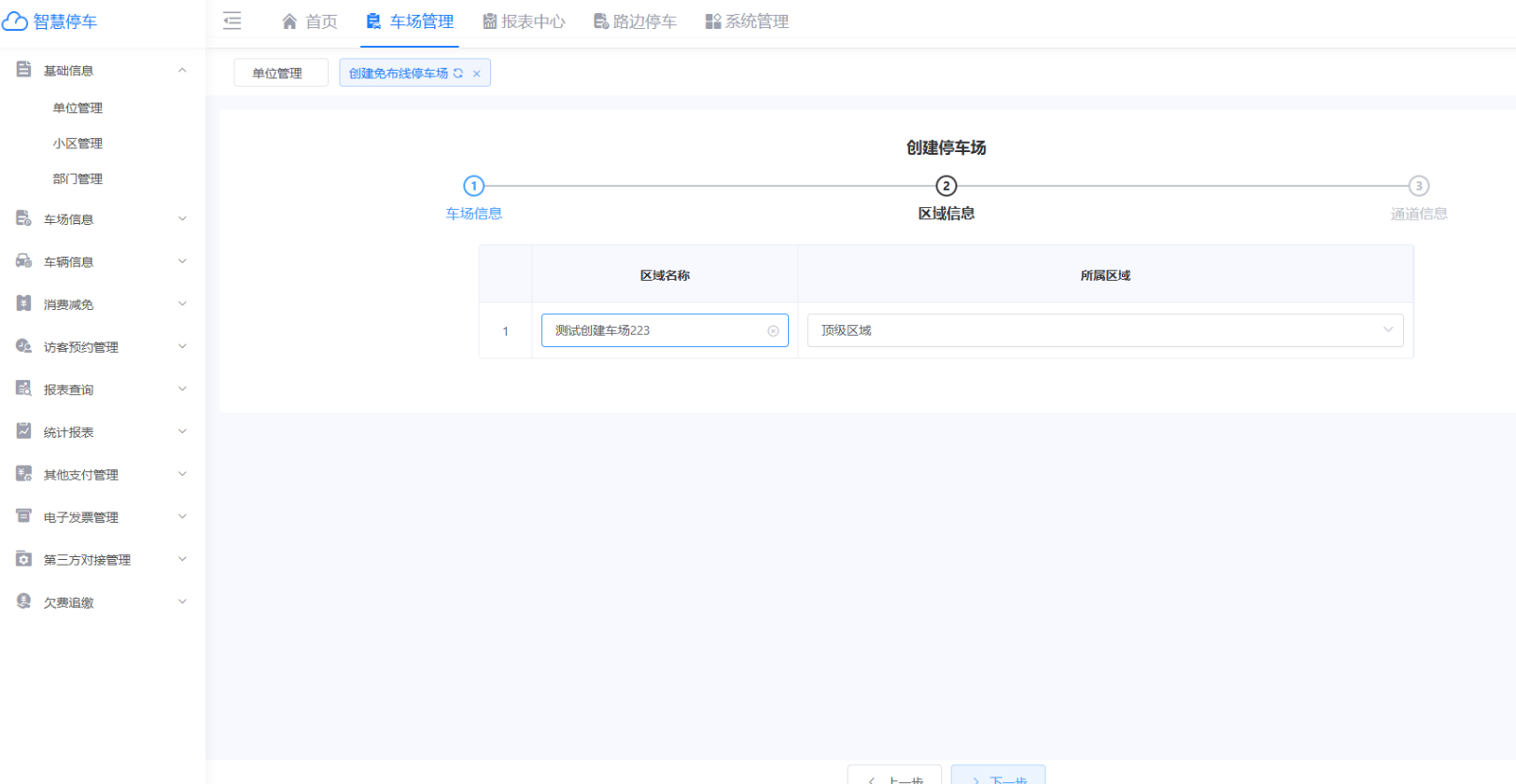Click step 2 区域信息 circle
The height and width of the screenshot is (784, 1516).
pos(947,186)
